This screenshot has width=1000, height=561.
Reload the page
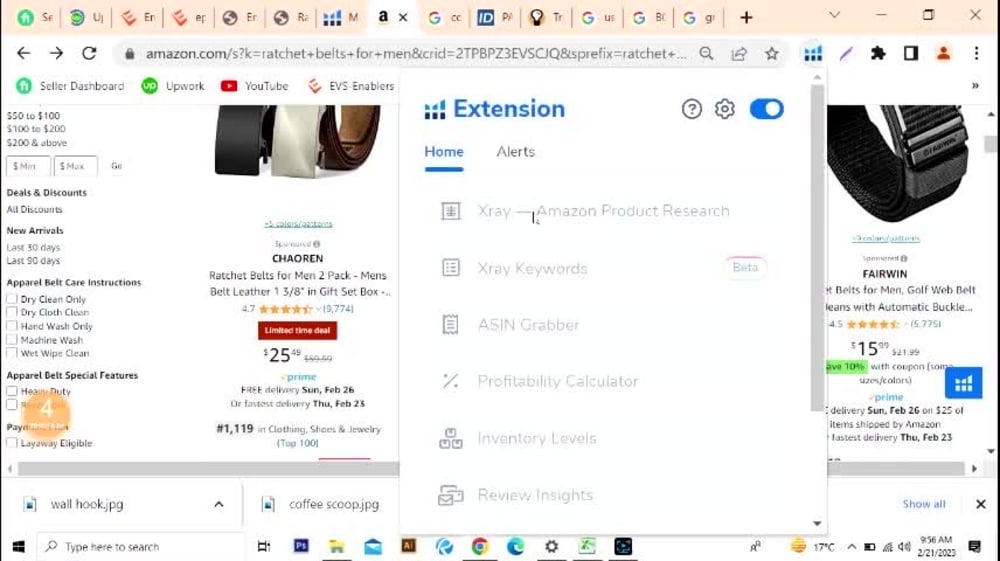tap(89, 54)
